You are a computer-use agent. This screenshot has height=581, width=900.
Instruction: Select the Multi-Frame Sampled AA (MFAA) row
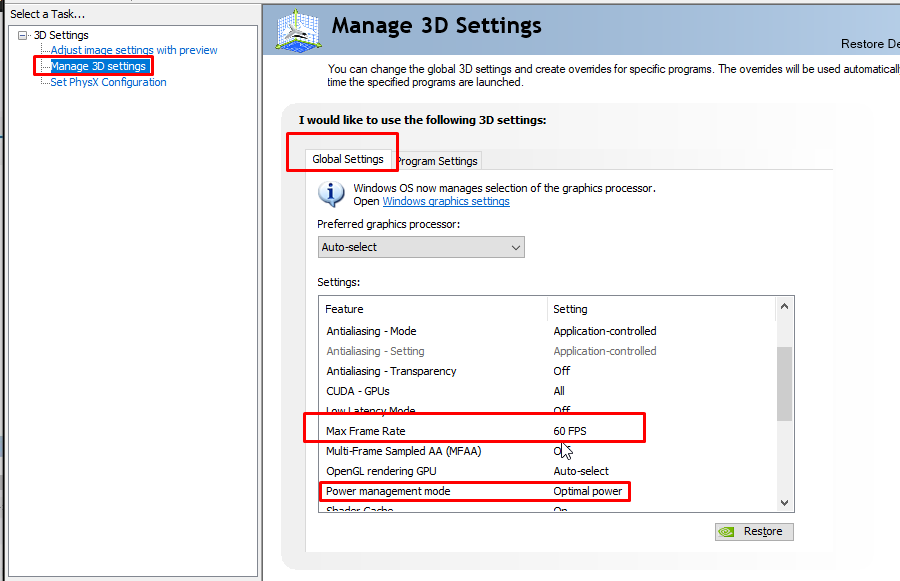point(547,451)
